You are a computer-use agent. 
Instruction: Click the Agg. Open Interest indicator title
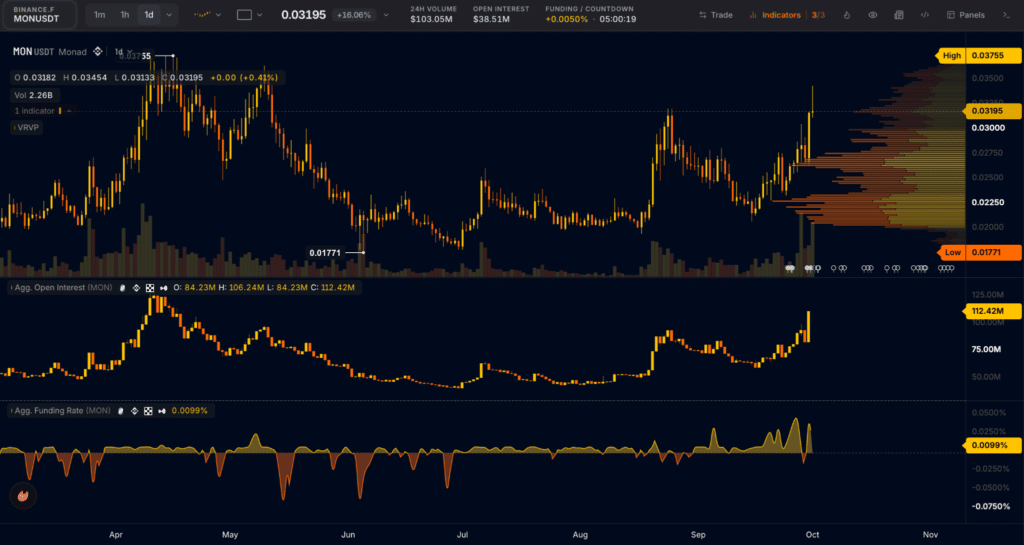63,287
